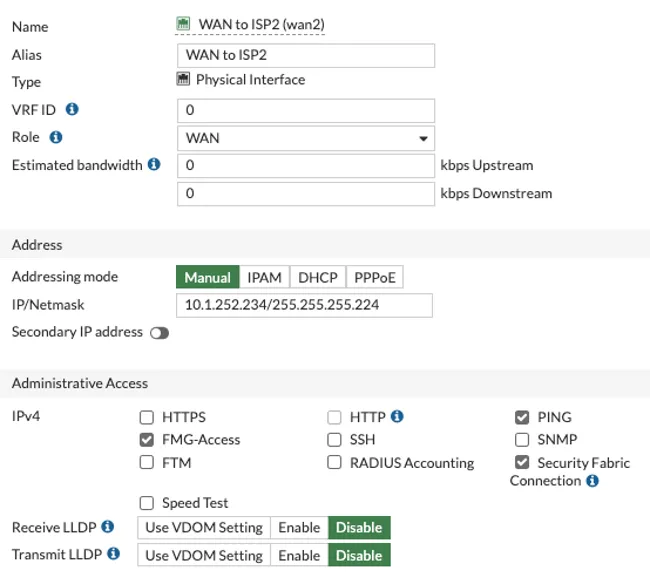Select Manual addressing mode
This screenshot has height=584, width=650.
click(x=208, y=277)
